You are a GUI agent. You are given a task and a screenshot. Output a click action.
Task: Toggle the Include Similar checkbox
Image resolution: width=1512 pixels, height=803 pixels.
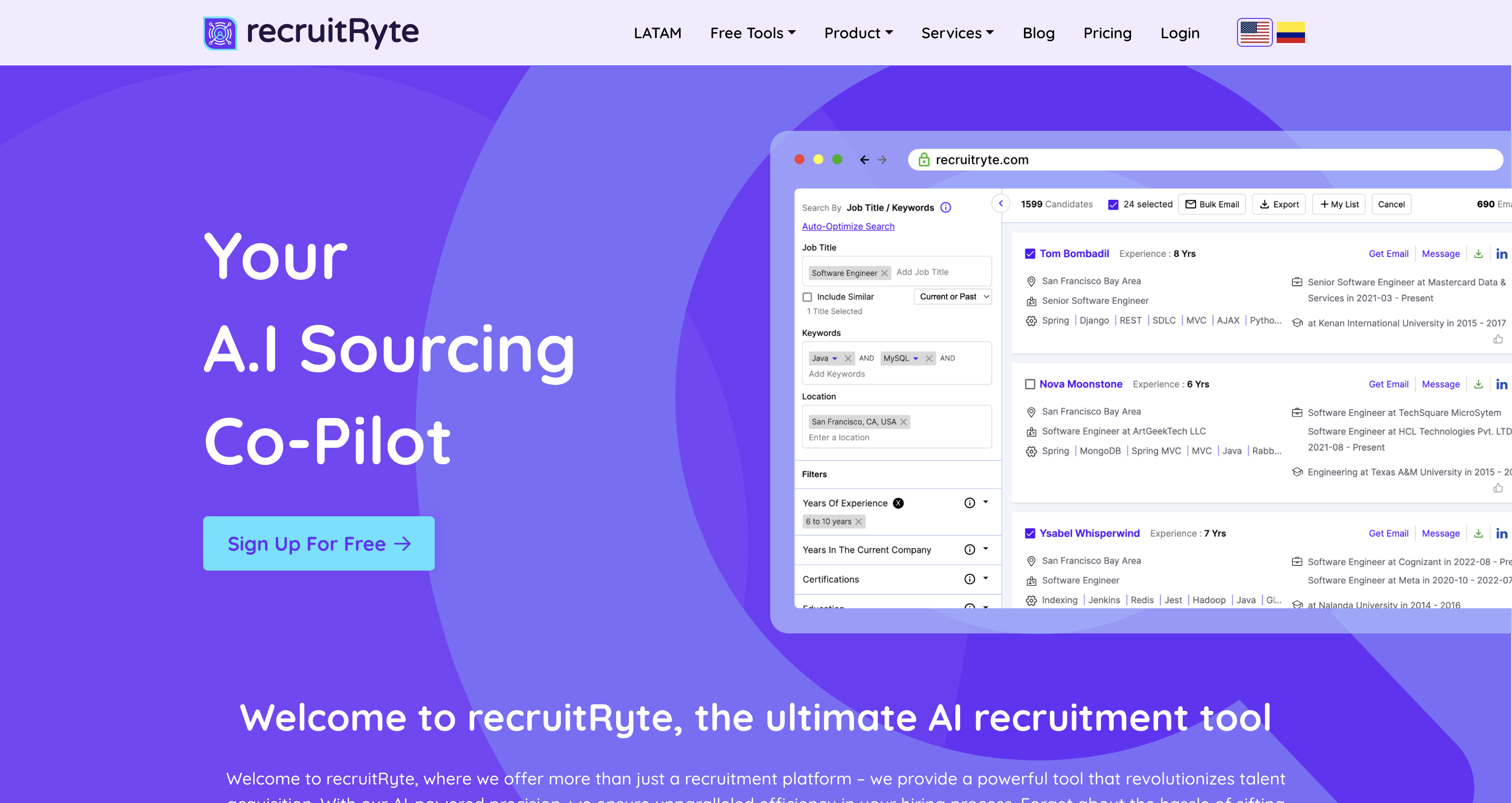pos(807,297)
